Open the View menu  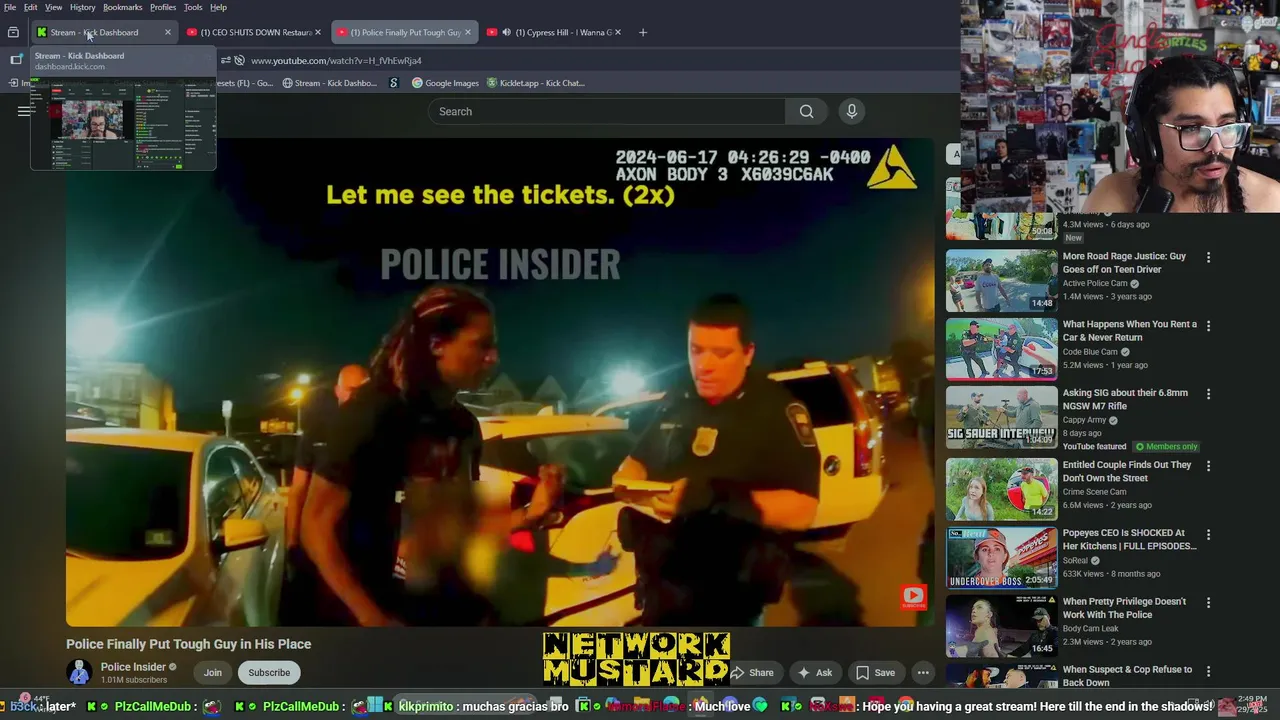(54, 7)
